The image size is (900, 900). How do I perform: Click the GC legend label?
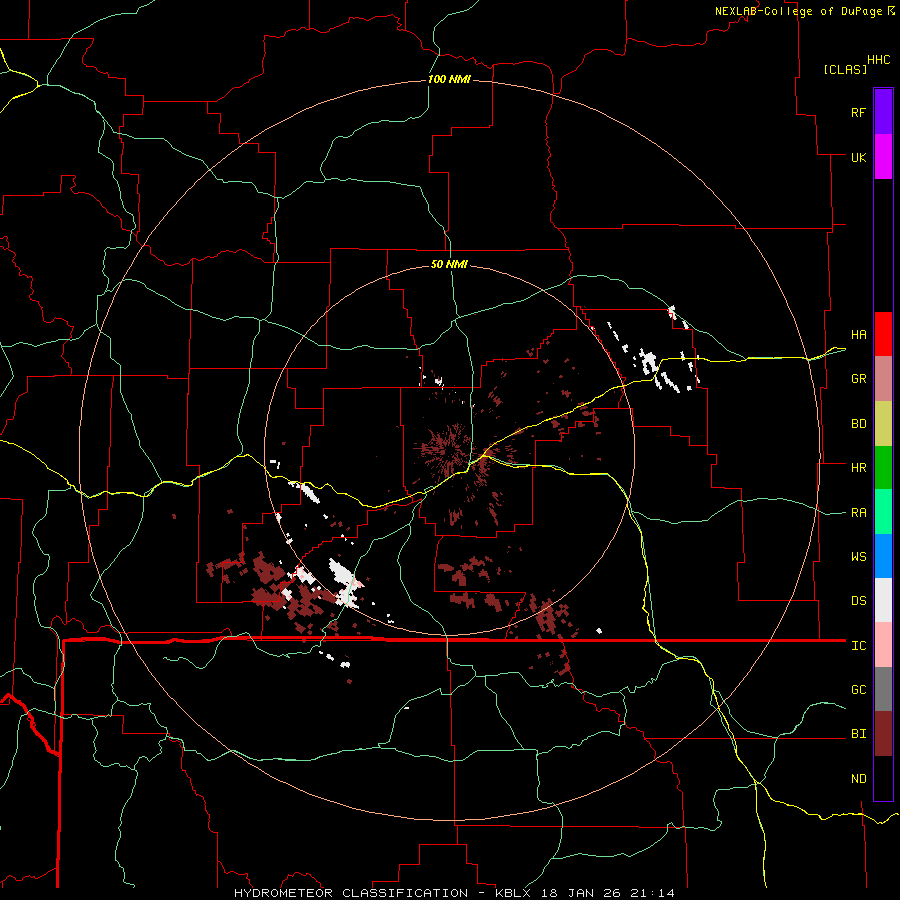pos(858,690)
